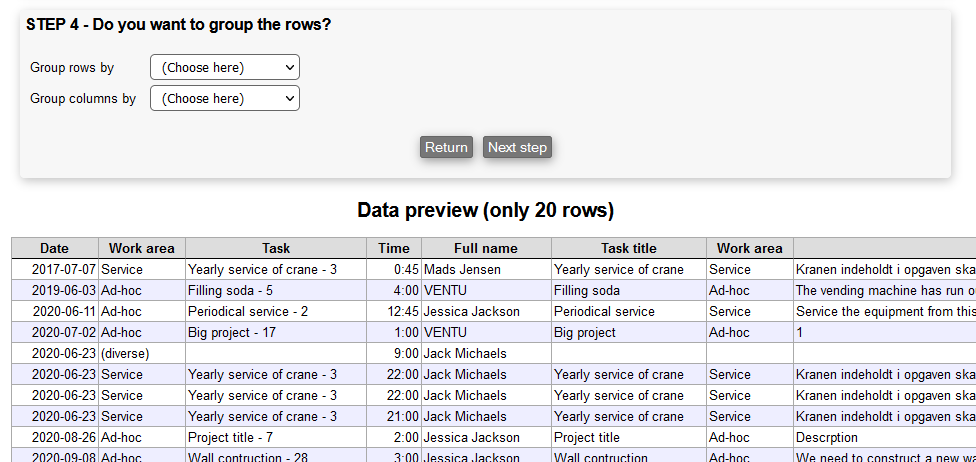
Task: Select the 12:45 time cell
Action: point(401,311)
